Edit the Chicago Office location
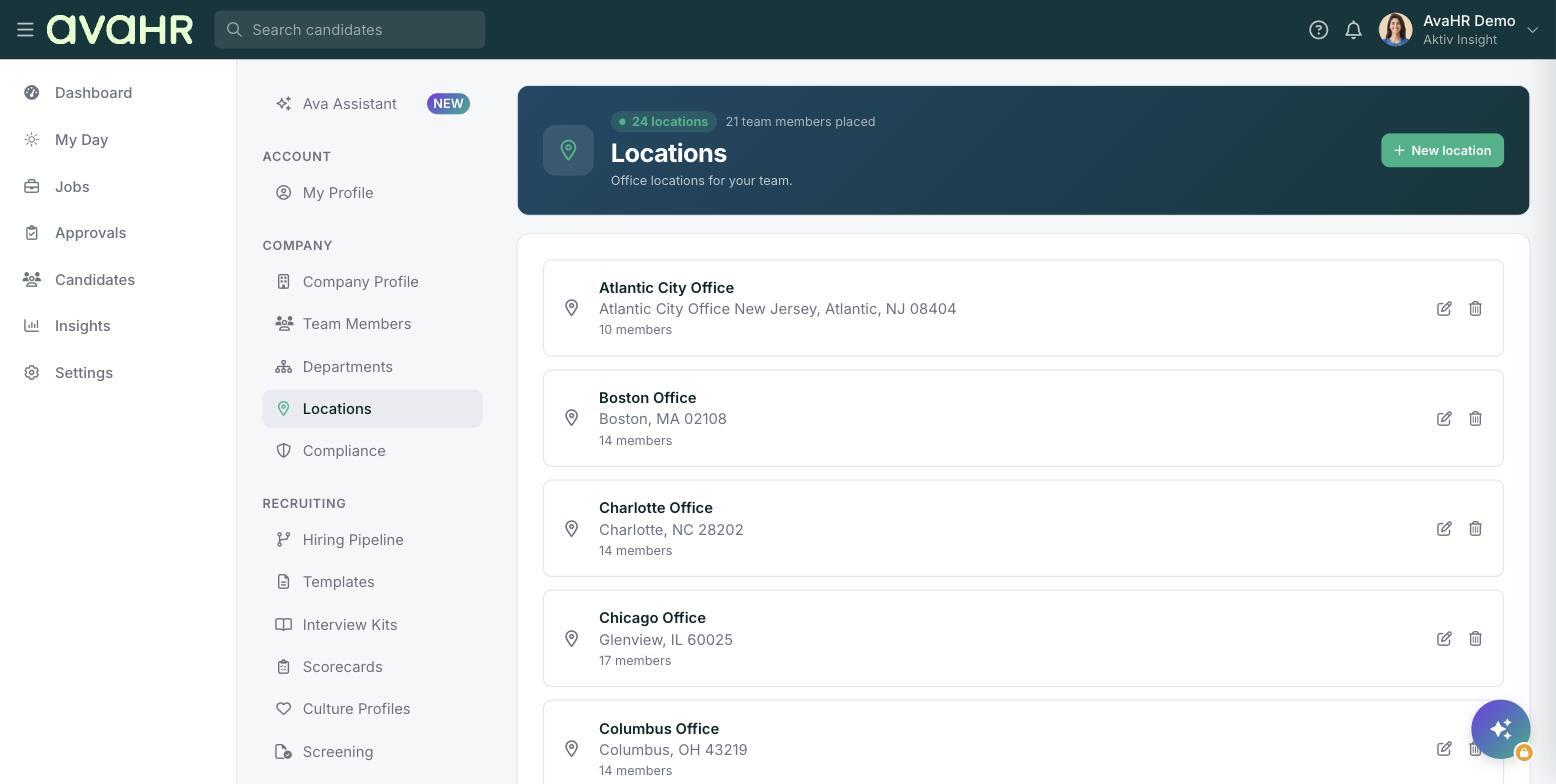 (1444, 639)
